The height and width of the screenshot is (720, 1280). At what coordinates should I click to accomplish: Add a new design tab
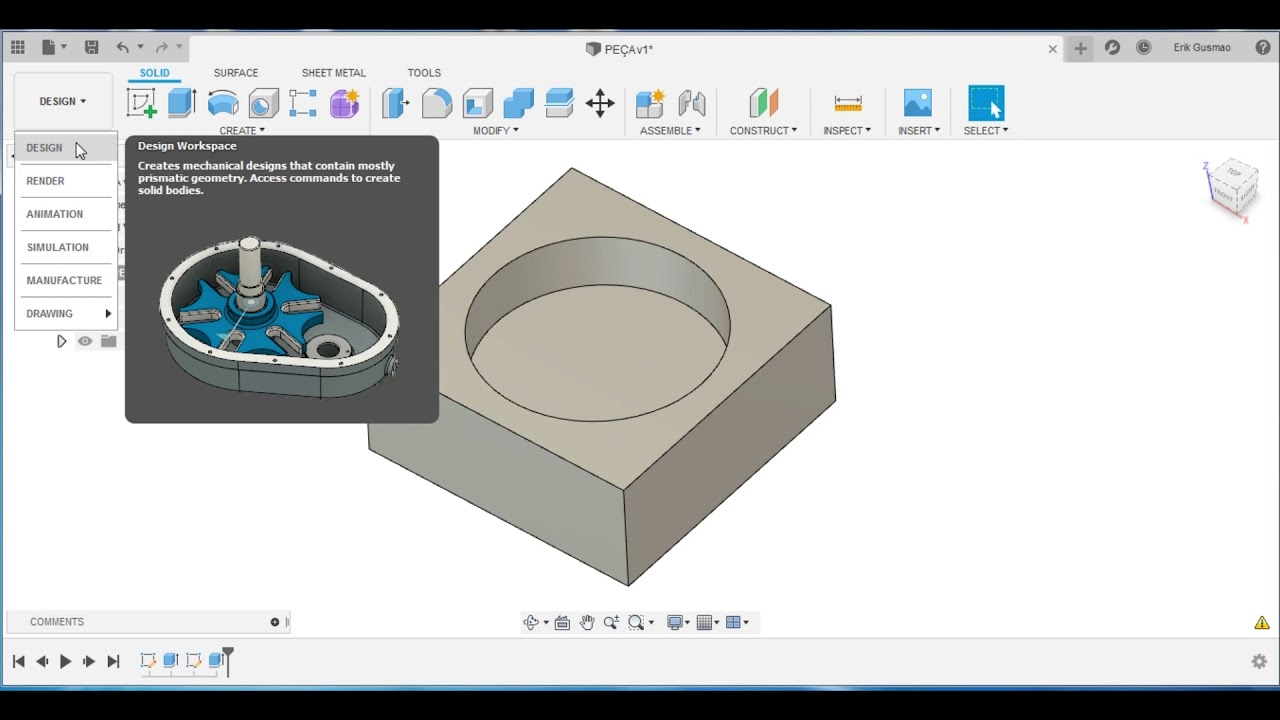coord(1080,48)
